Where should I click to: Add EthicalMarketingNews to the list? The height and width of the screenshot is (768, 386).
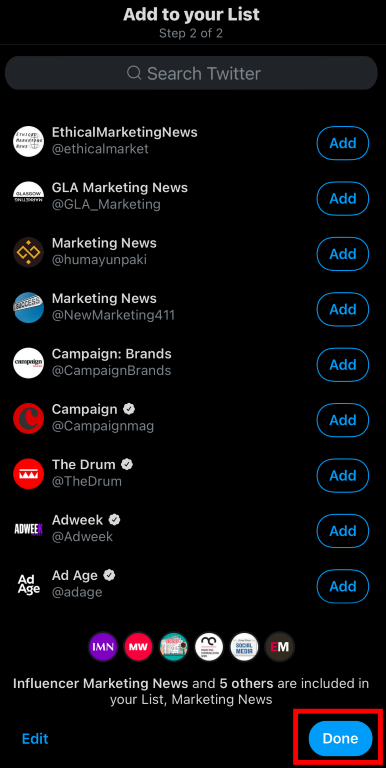coord(342,143)
